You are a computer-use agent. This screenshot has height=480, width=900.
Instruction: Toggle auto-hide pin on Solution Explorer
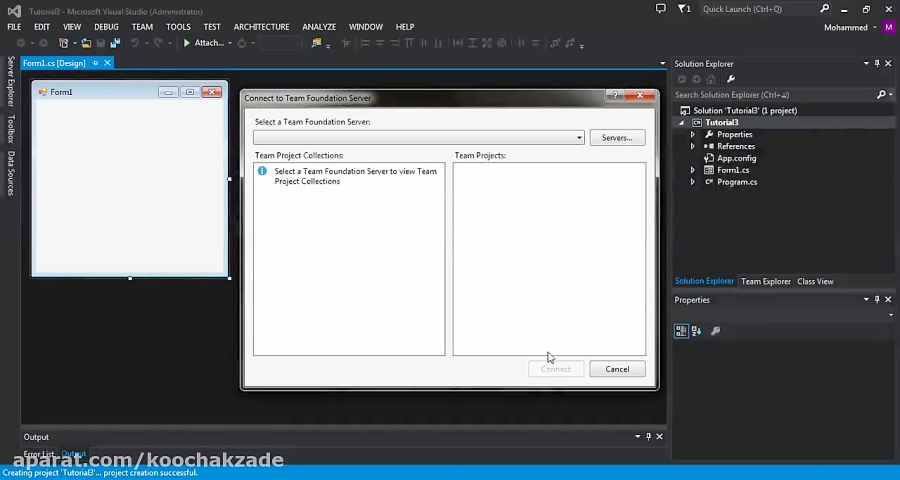(877, 64)
